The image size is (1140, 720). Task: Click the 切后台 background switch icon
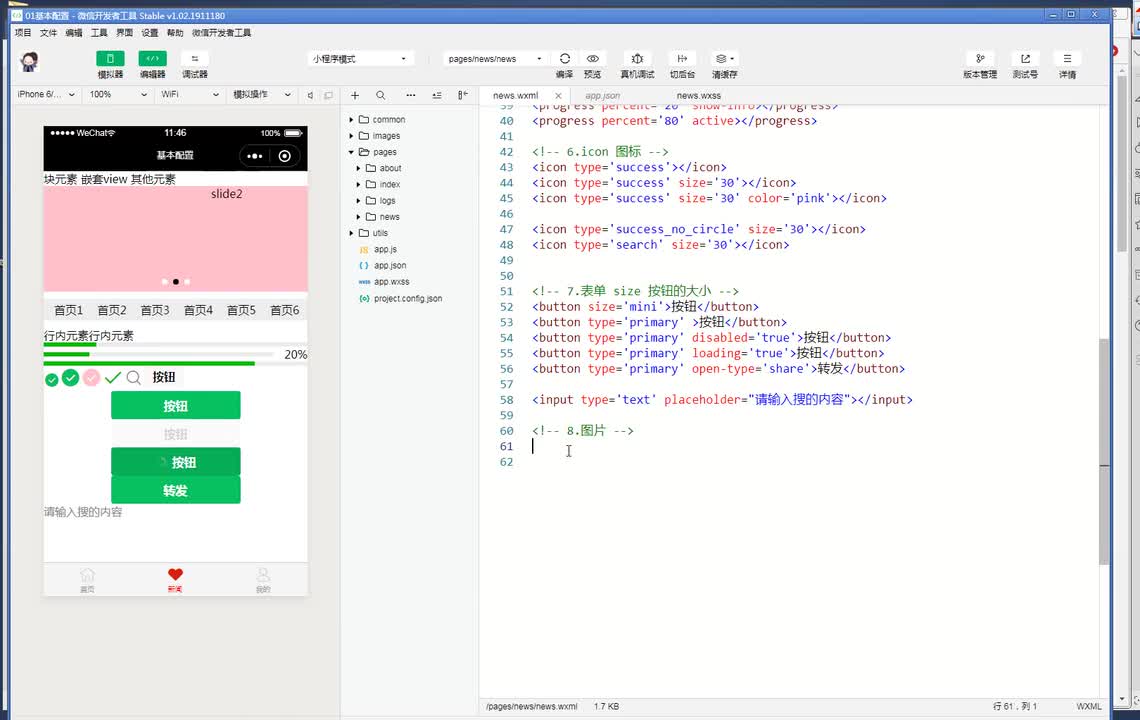pyautogui.click(x=682, y=59)
